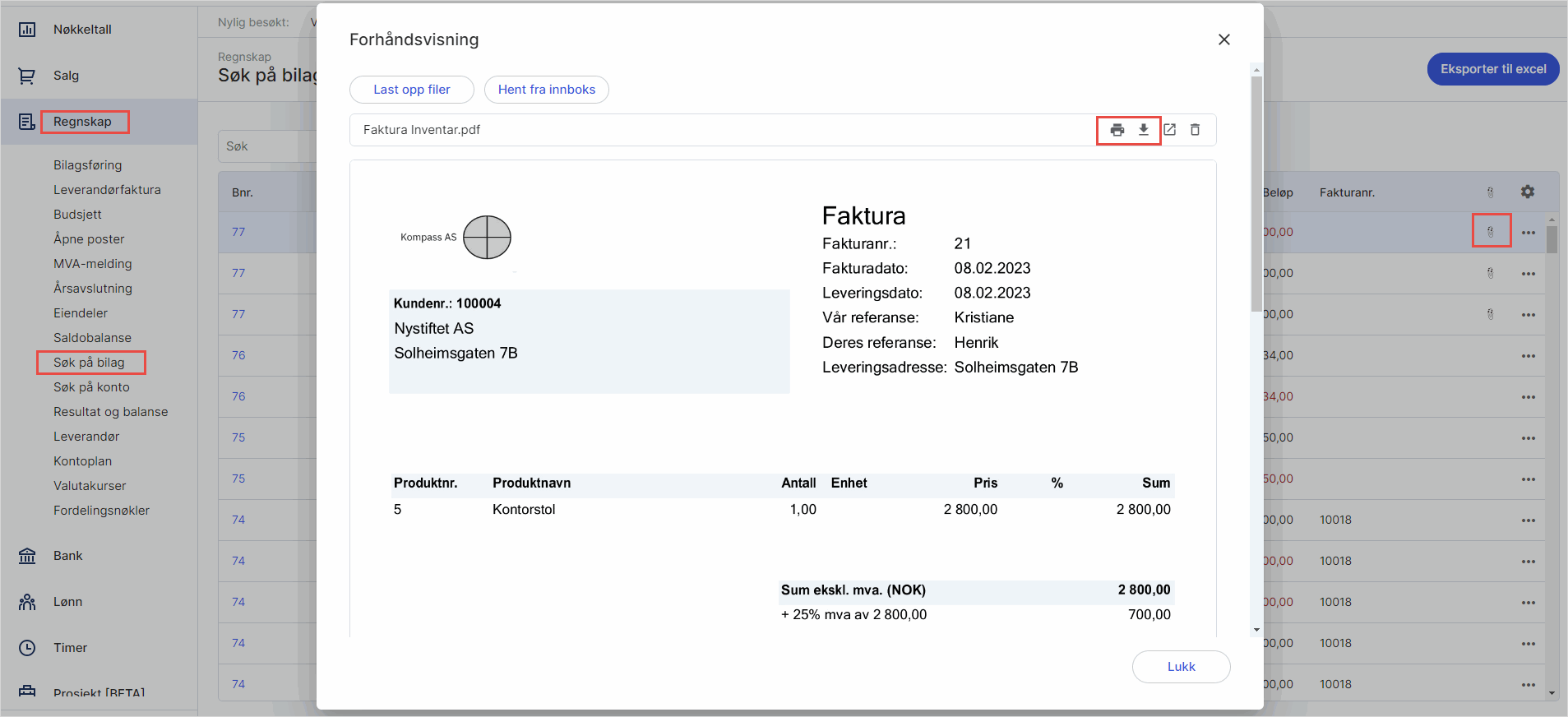Click the Last opp filer button

(411, 90)
